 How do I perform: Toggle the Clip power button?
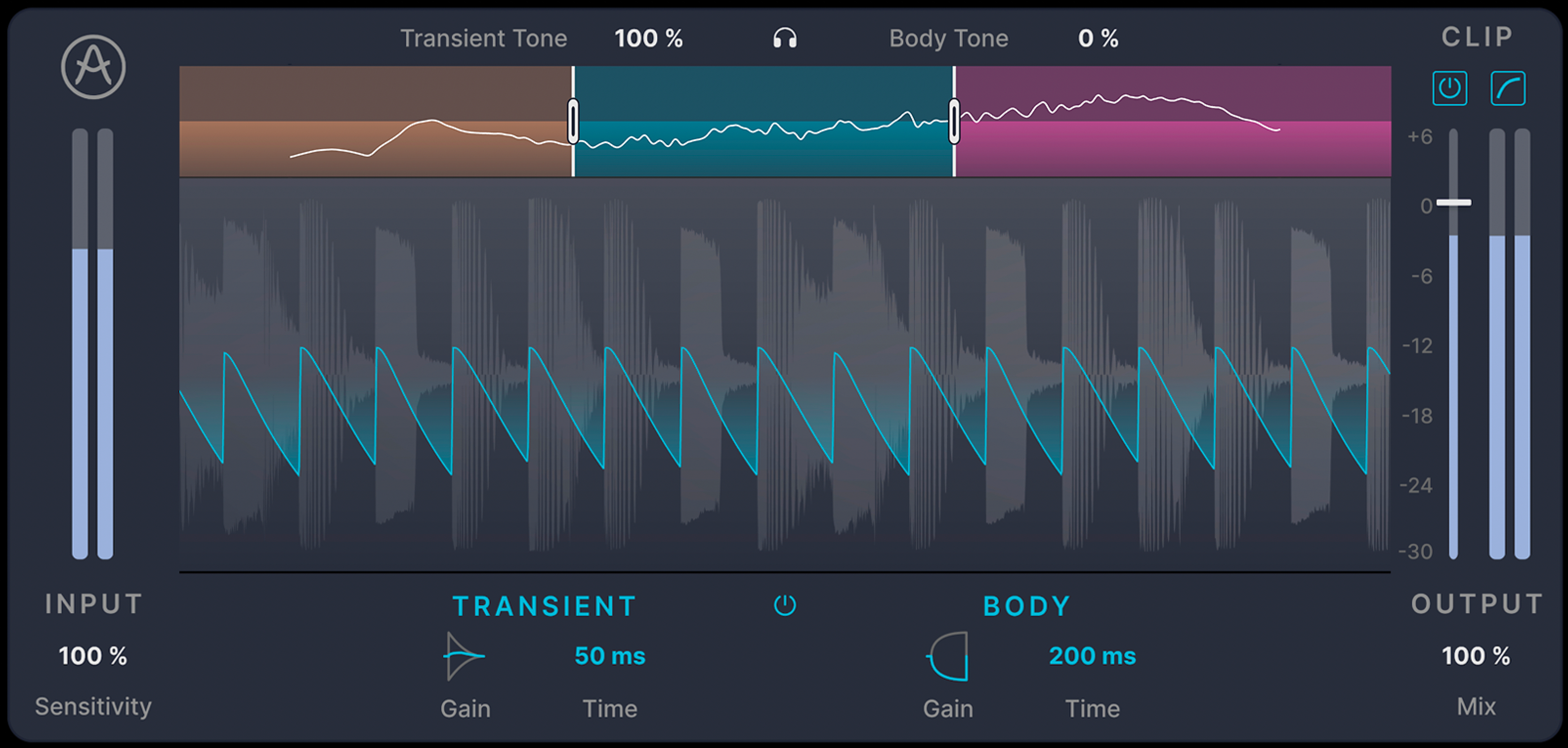point(1449,88)
